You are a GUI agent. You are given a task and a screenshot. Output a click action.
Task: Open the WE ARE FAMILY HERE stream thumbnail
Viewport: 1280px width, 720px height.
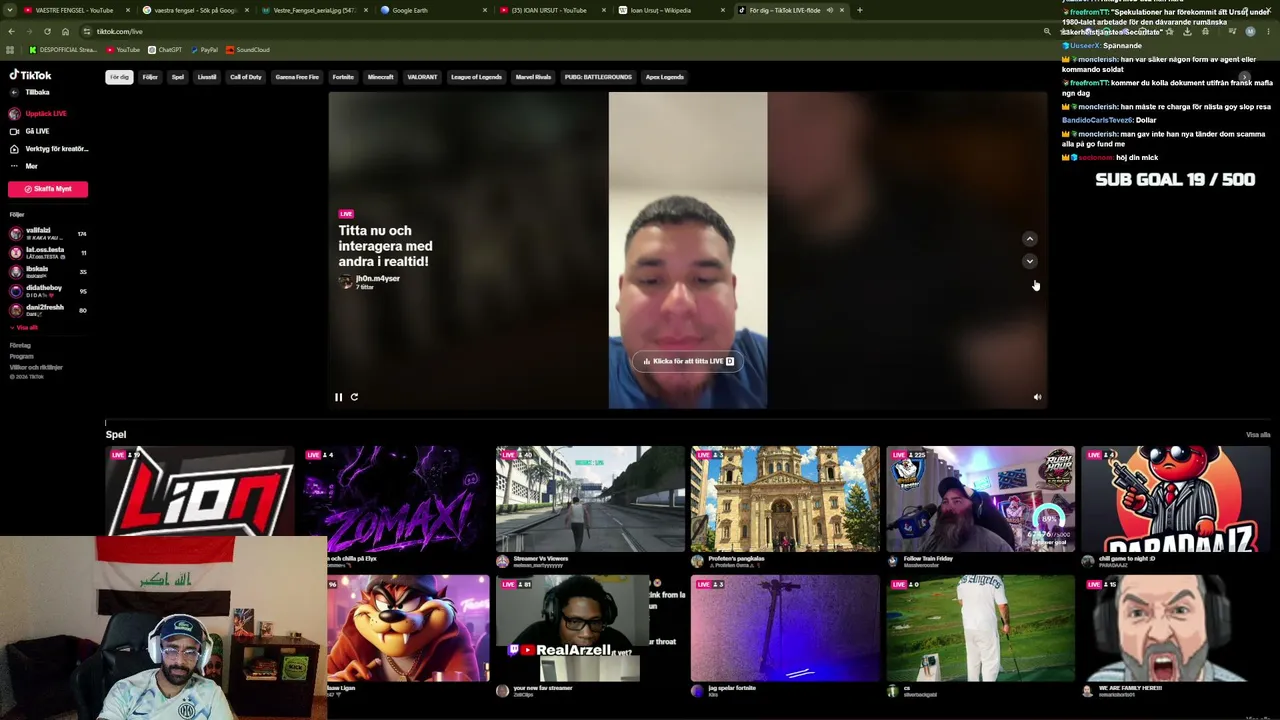(x=1175, y=628)
